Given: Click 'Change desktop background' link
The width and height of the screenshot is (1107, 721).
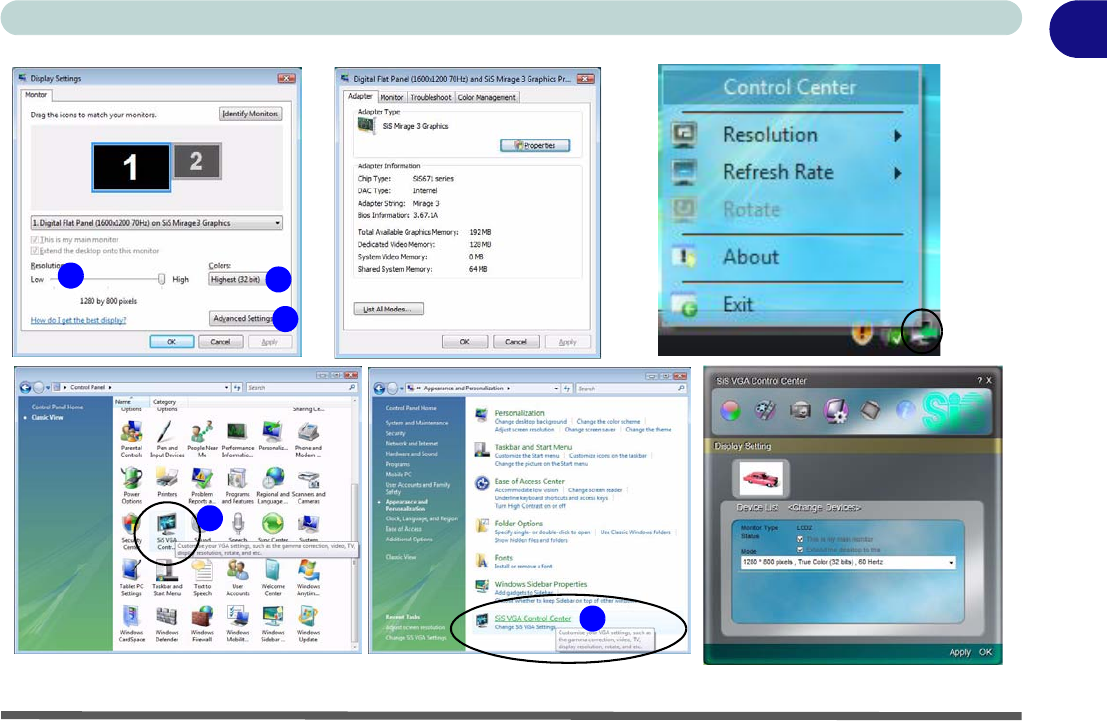Looking at the screenshot, I should (x=530, y=422).
